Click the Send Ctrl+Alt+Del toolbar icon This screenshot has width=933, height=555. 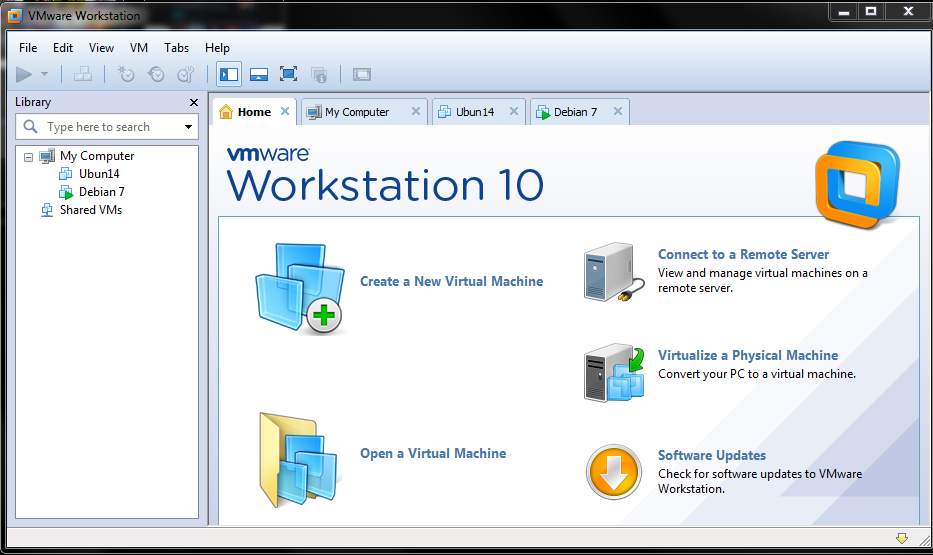pyautogui.click(x=83, y=74)
